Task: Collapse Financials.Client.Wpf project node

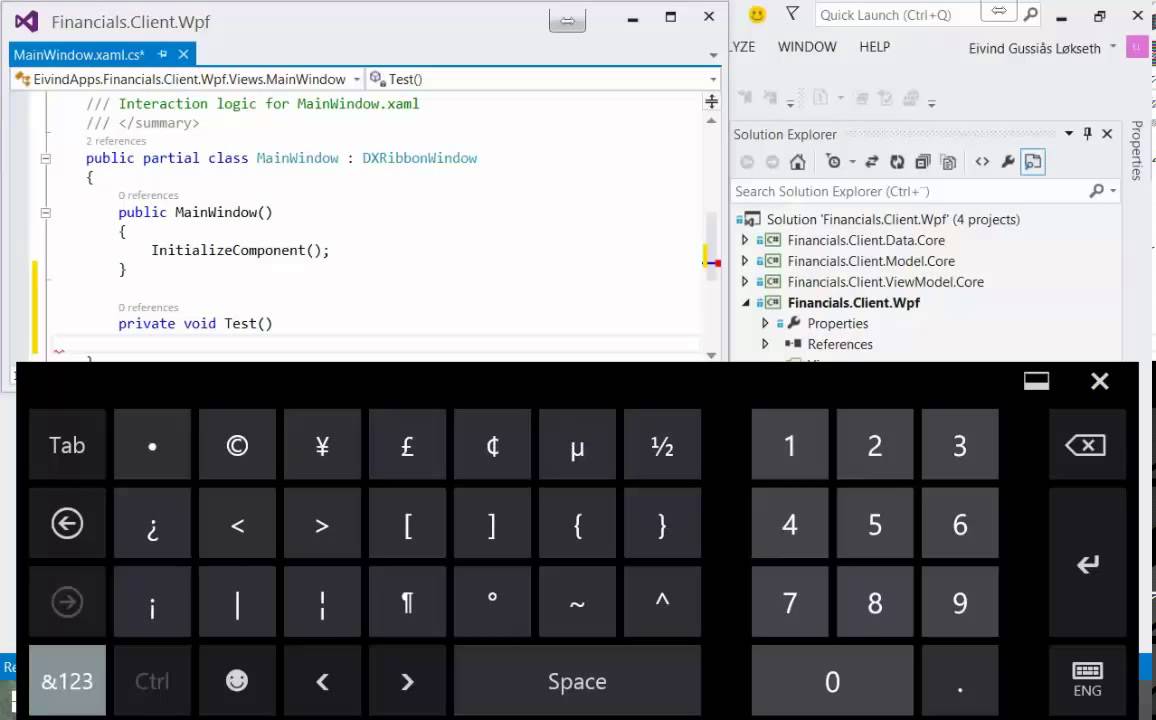Action: coord(745,302)
